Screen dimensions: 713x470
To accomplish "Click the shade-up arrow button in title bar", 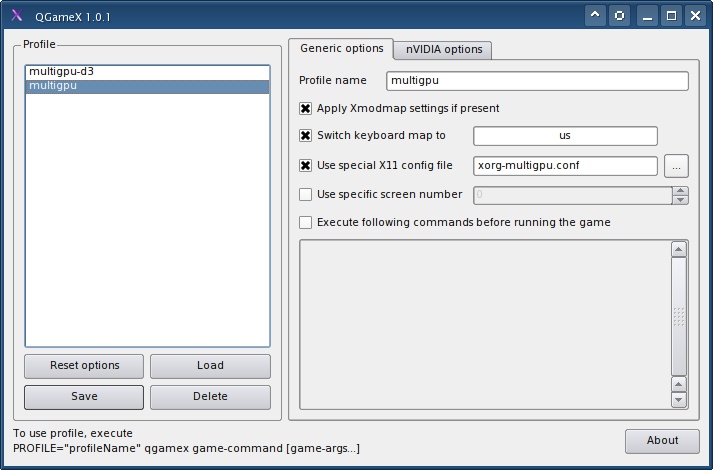I will [x=595, y=16].
